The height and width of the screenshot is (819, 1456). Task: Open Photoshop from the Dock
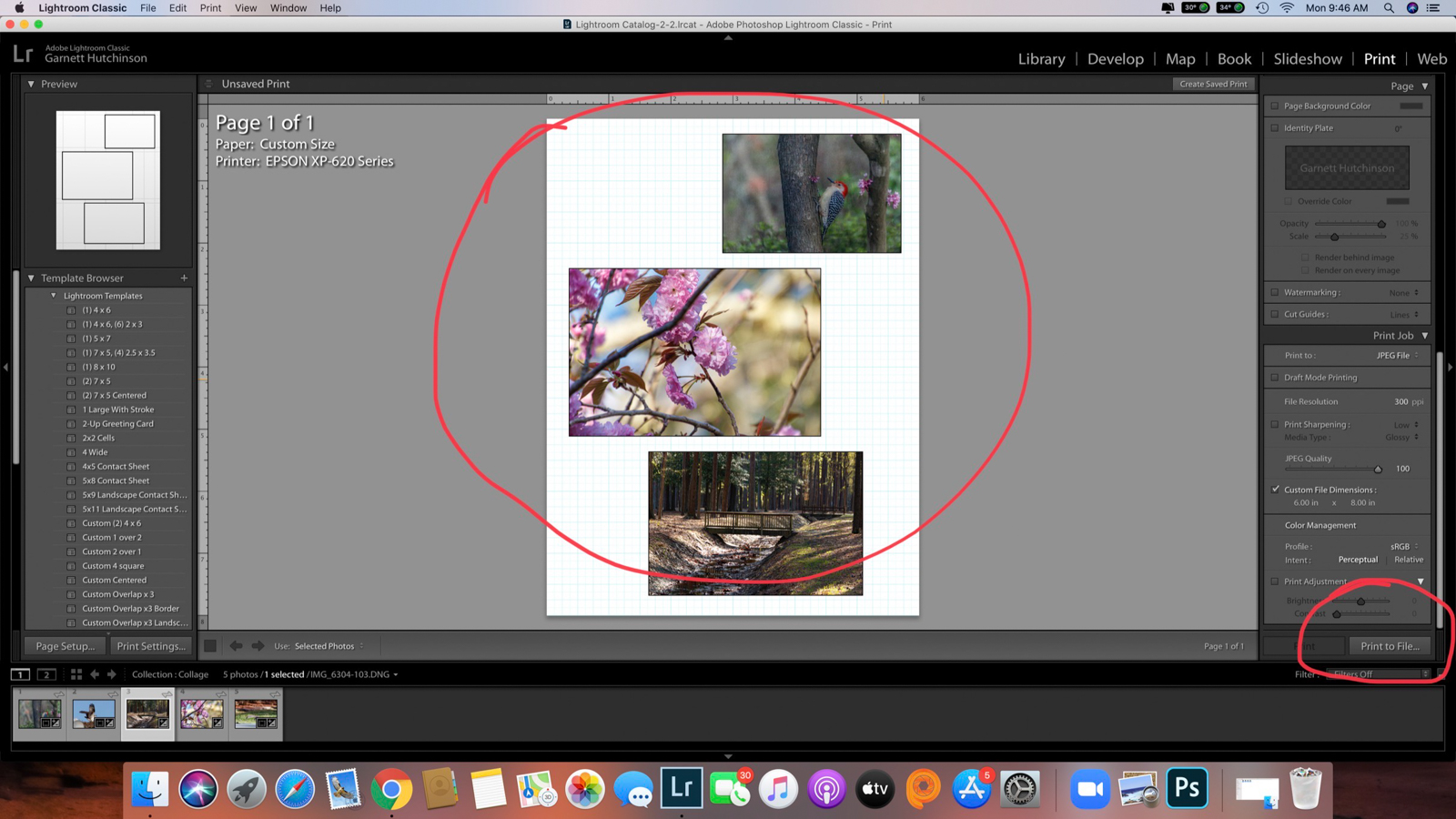1187,788
